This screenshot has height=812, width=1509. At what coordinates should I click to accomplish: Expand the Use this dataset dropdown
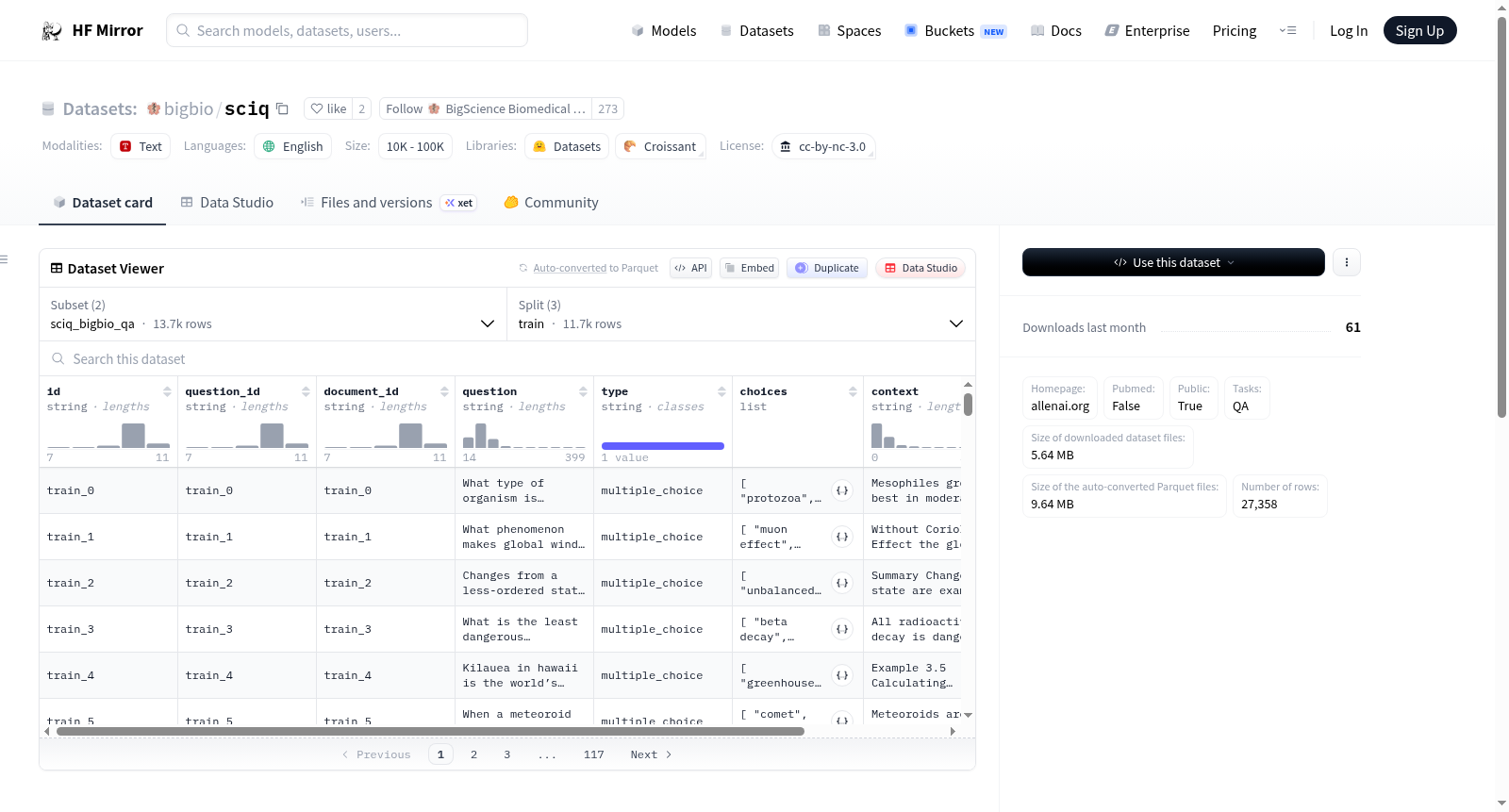pos(1173,262)
